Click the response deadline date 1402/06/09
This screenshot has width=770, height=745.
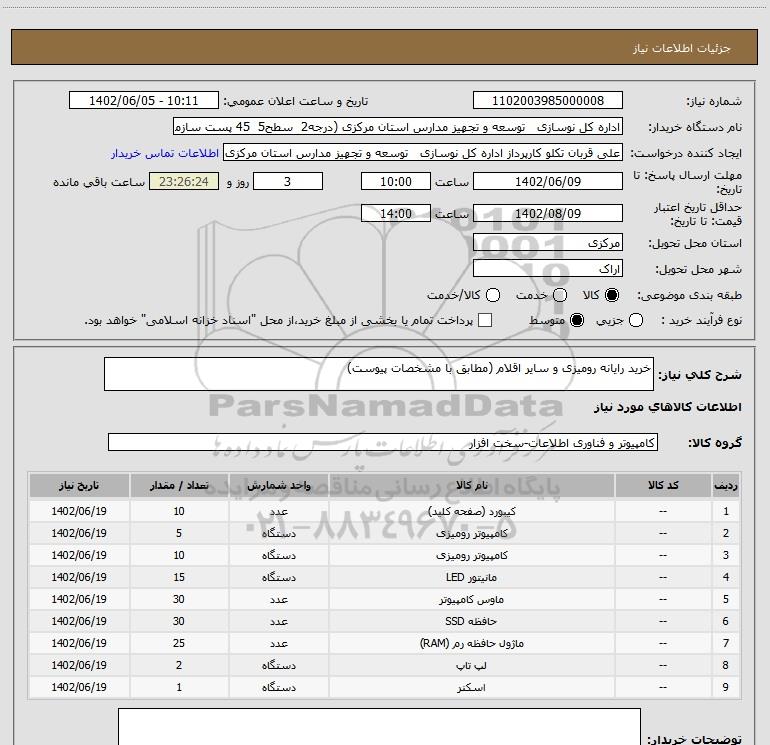548,181
